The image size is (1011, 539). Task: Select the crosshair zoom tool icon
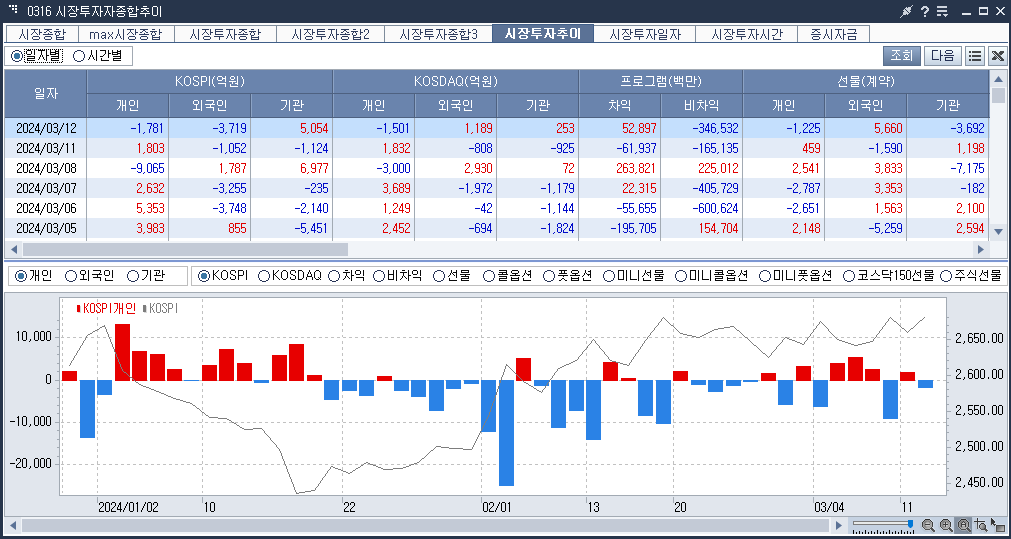click(x=981, y=525)
